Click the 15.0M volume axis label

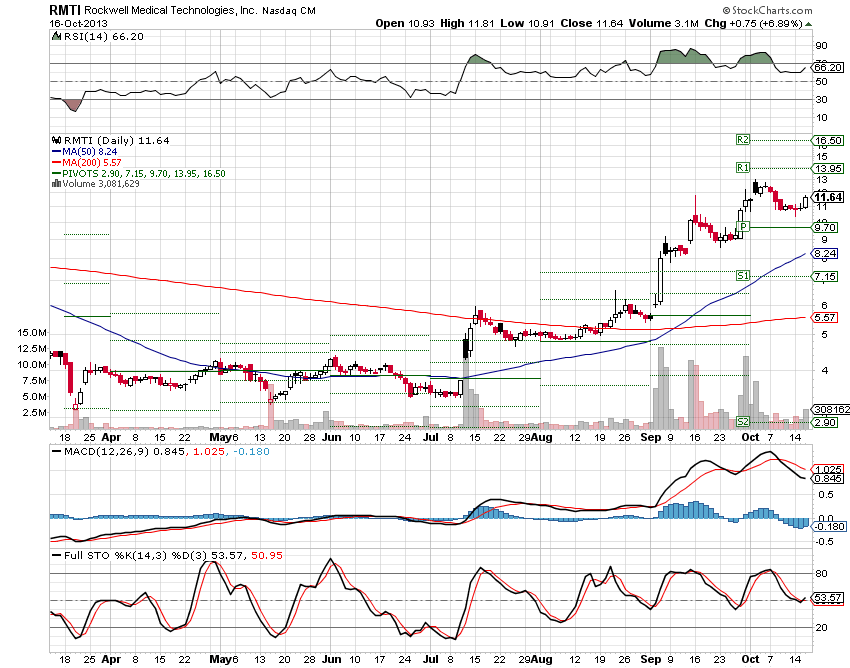coord(32,332)
